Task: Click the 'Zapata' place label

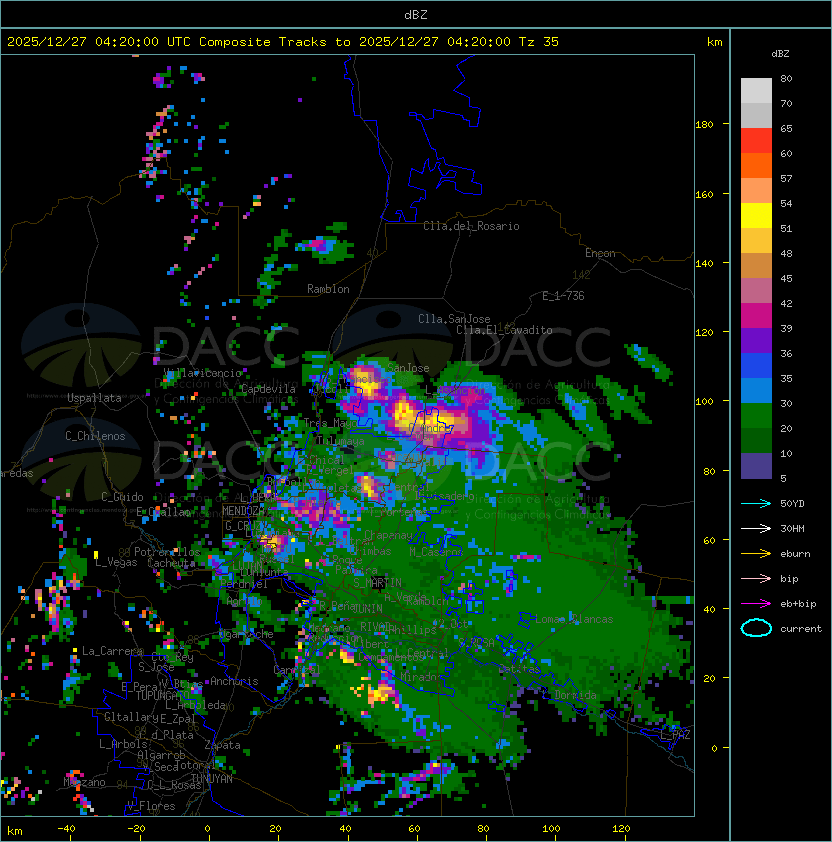Action: (222, 745)
